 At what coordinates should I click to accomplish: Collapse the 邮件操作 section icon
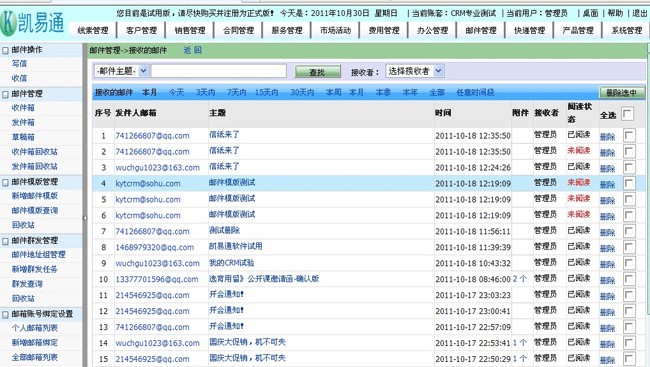click(x=5, y=50)
